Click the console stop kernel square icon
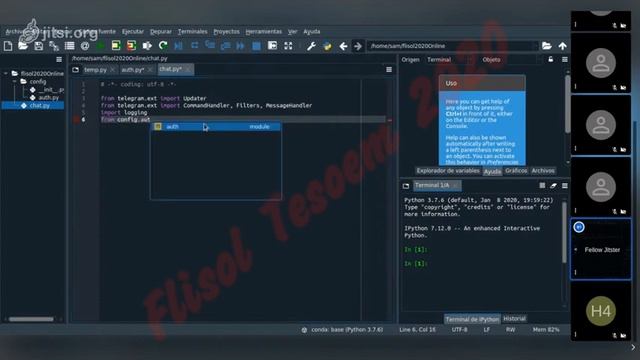Screen dimensions: 640x360 point(542,185)
